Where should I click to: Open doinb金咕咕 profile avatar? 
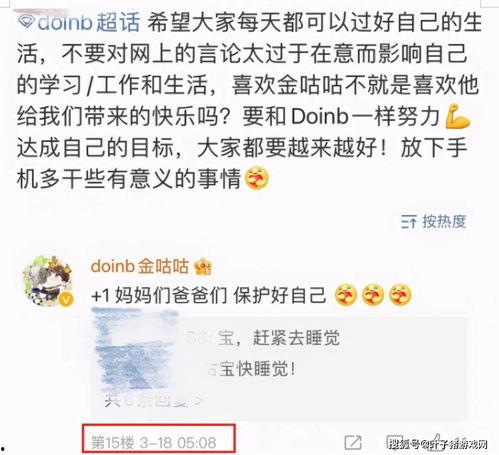pos(48,280)
